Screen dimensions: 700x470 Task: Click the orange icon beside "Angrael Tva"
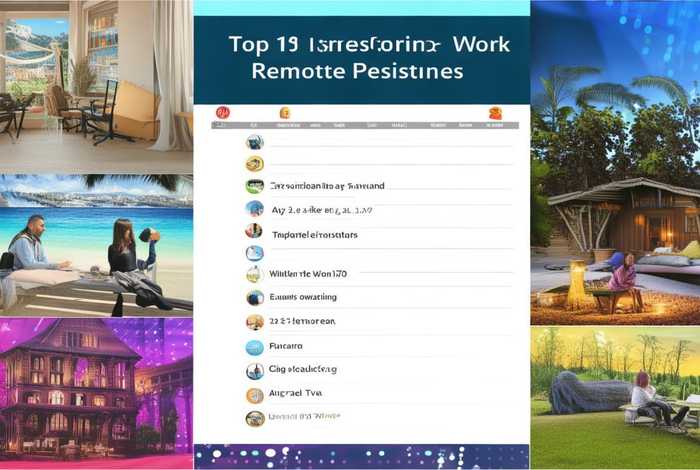click(254, 395)
